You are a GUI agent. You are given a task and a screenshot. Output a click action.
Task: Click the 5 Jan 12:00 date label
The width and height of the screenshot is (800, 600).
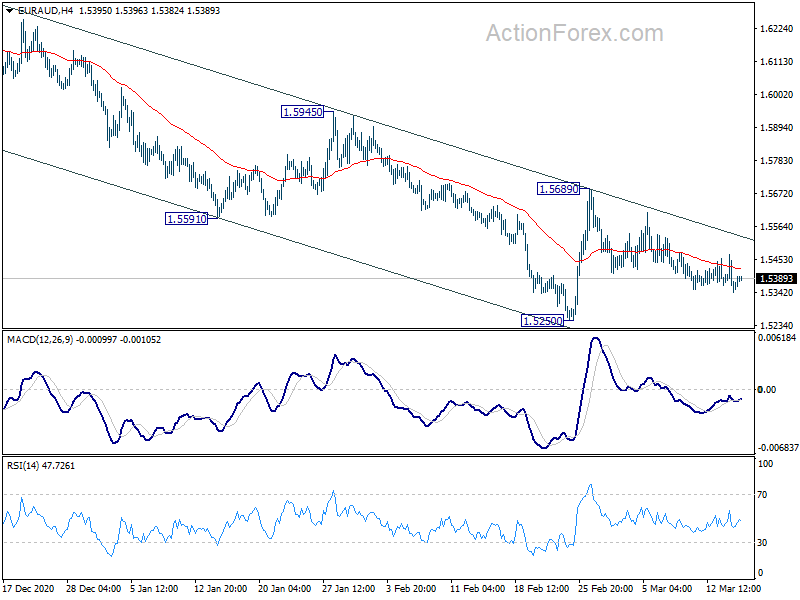pyautogui.click(x=154, y=588)
